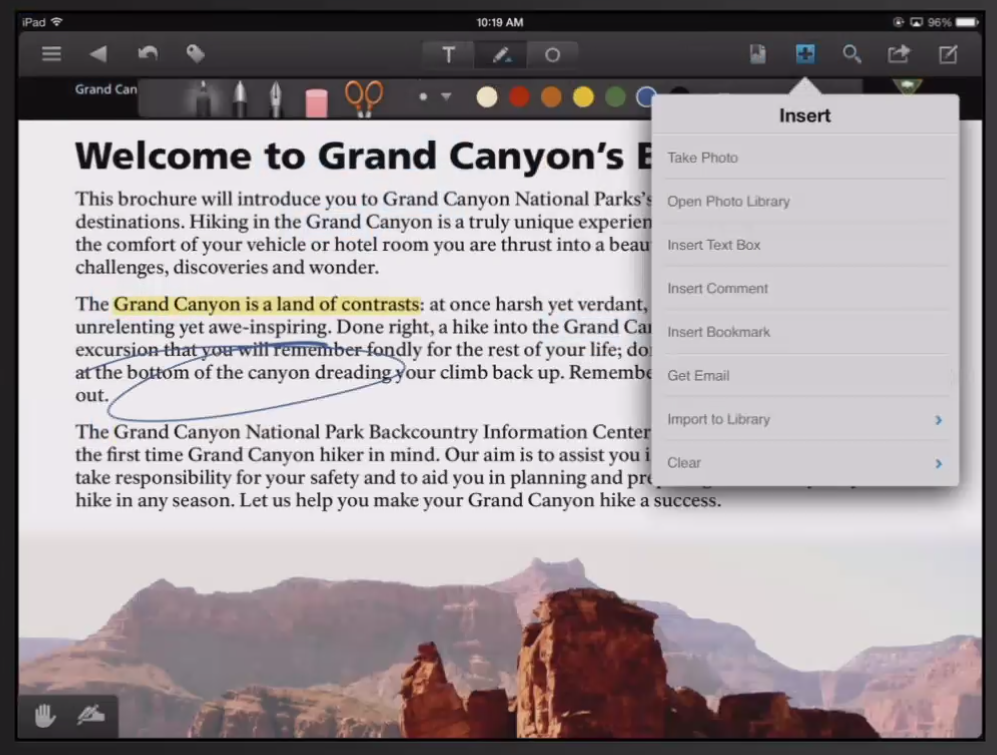997x755 pixels.
Task: Tap the blue circled ink annotation
Action: pos(254,382)
